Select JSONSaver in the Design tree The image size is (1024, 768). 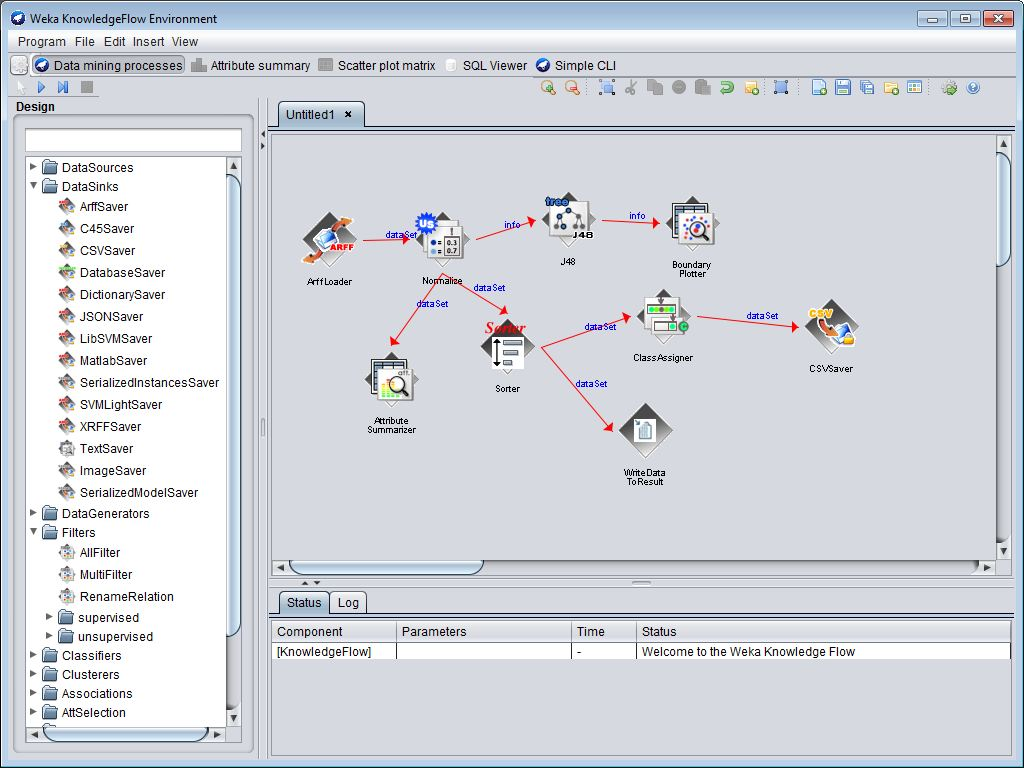[x=111, y=316]
